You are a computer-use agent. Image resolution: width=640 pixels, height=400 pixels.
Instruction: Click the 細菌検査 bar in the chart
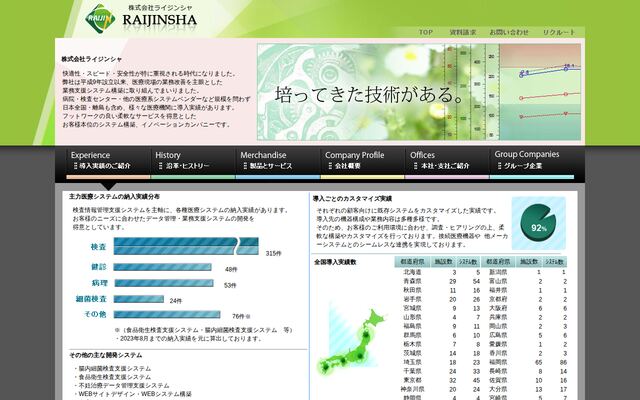[x=138, y=299]
